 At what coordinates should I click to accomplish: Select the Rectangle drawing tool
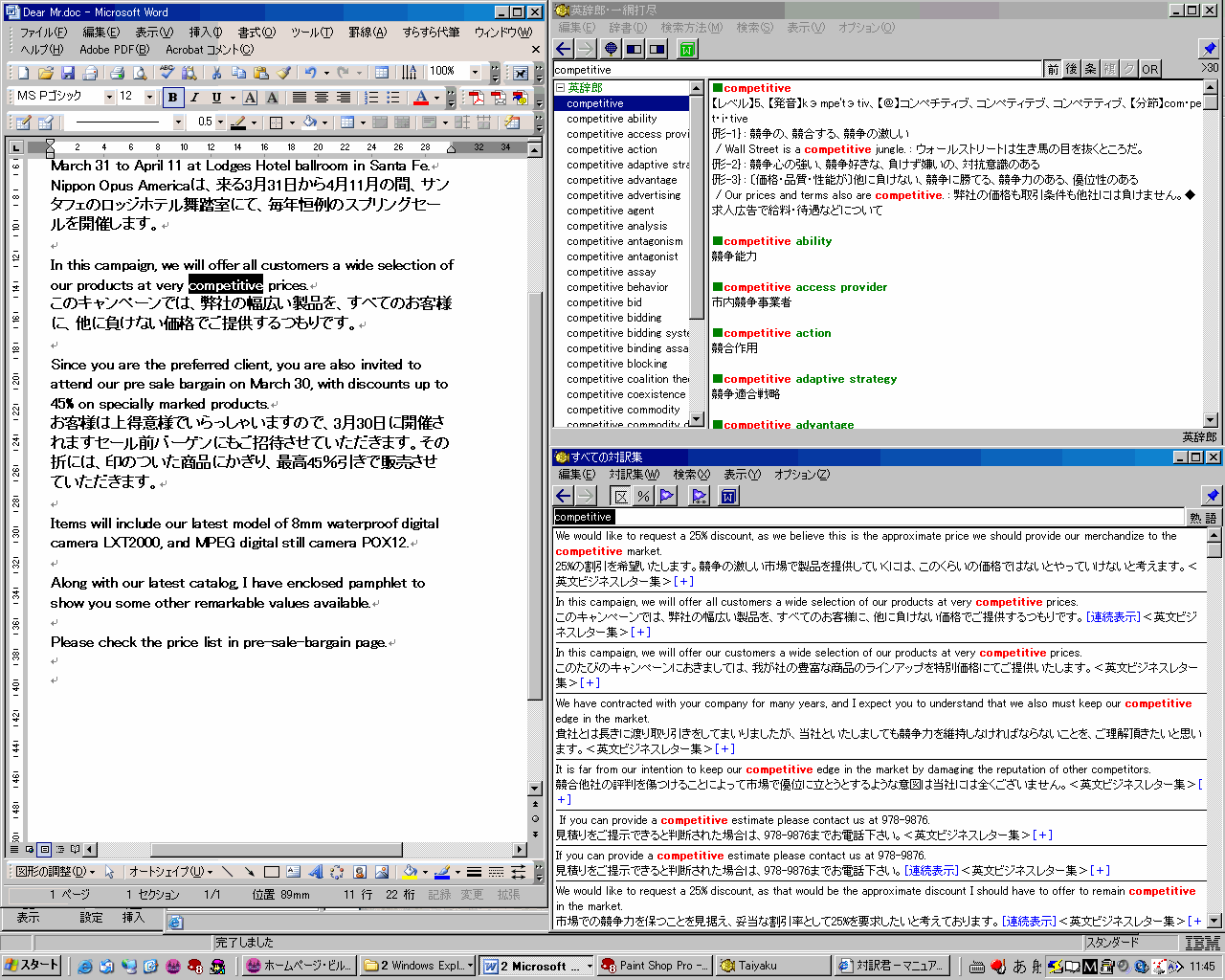tap(271, 872)
